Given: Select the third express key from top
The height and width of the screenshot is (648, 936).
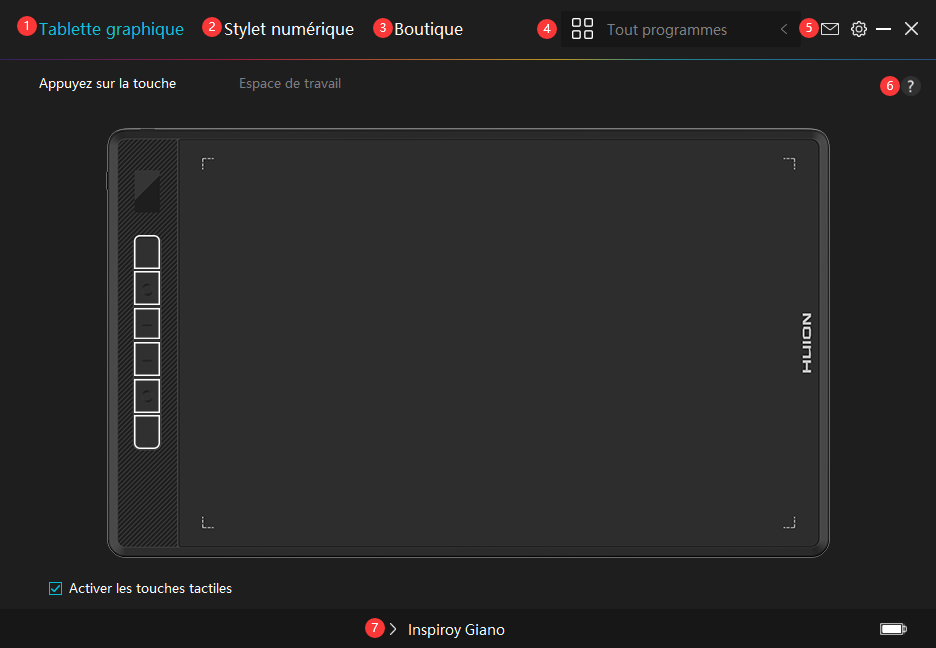Looking at the screenshot, I should click(147, 324).
